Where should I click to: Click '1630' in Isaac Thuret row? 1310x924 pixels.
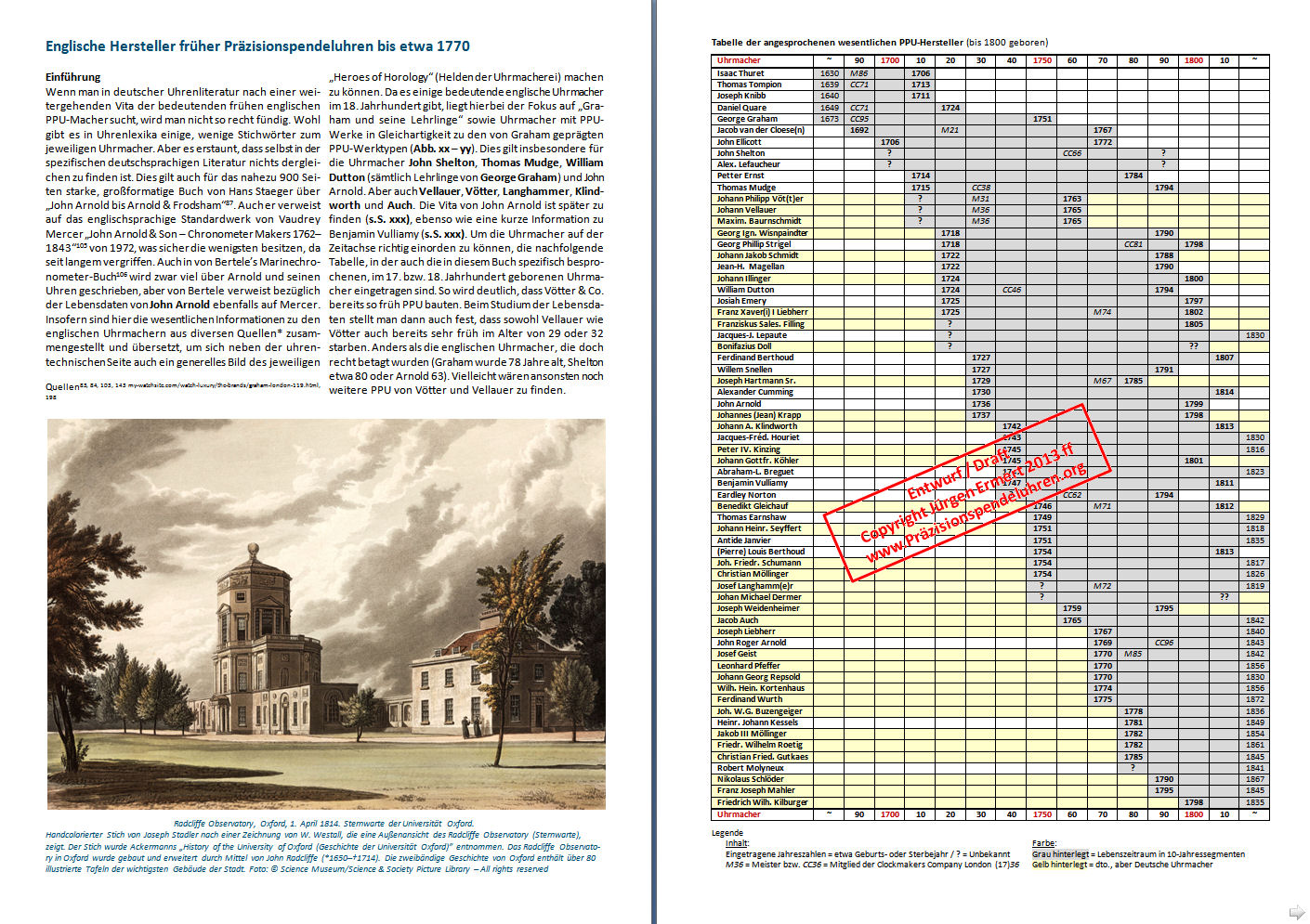pos(830,73)
